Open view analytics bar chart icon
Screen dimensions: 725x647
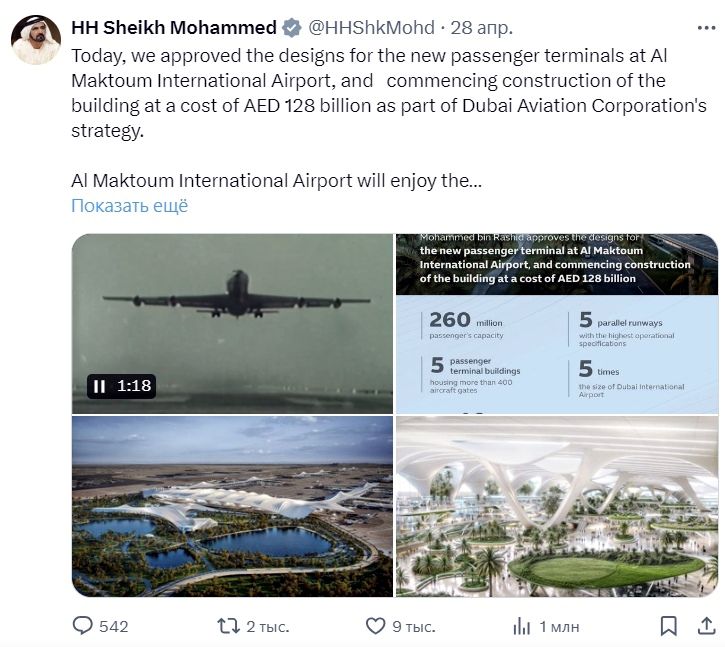coord(521,626)
